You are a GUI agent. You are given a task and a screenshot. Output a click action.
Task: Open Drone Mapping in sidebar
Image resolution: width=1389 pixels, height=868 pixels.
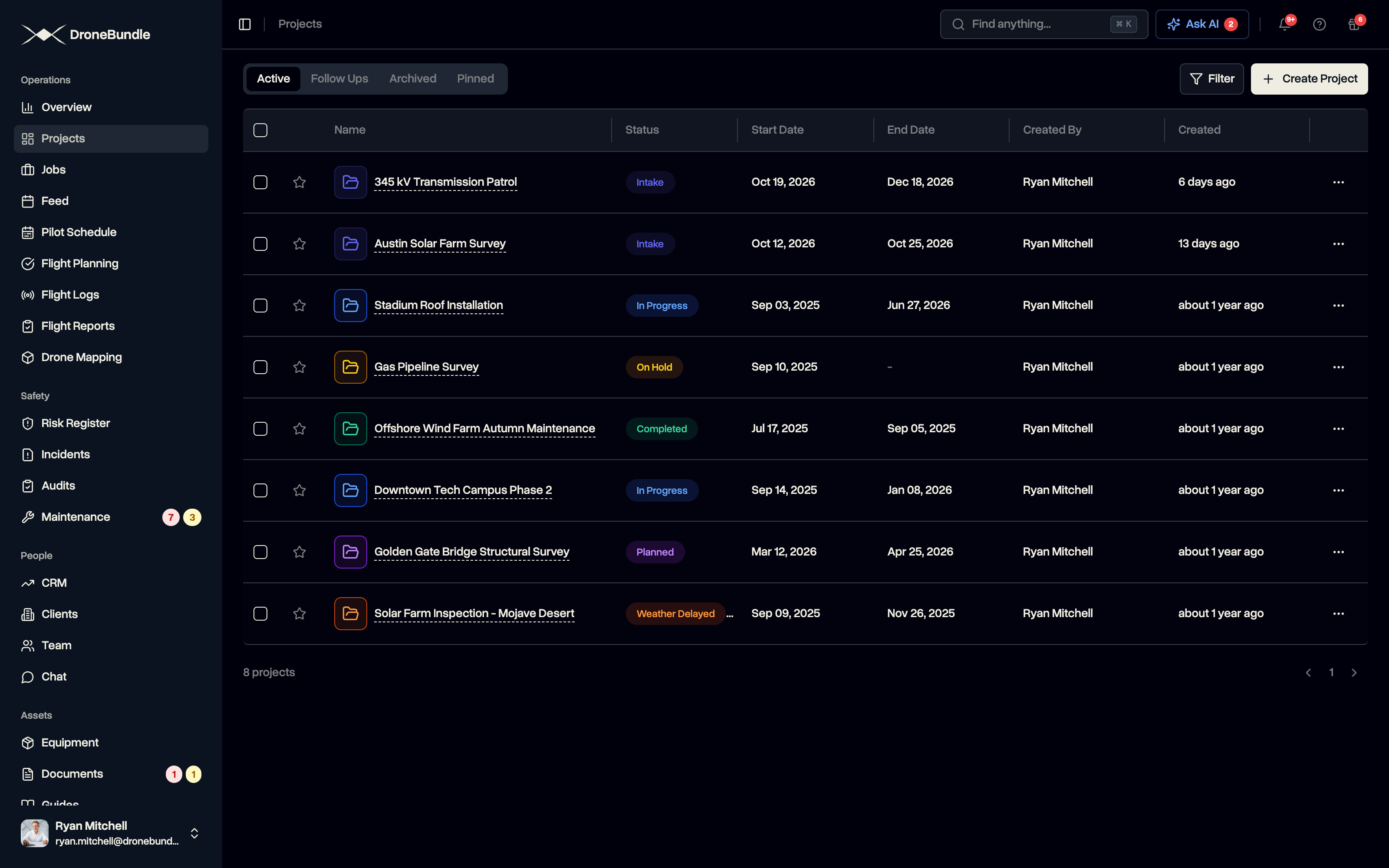(111, 358)
